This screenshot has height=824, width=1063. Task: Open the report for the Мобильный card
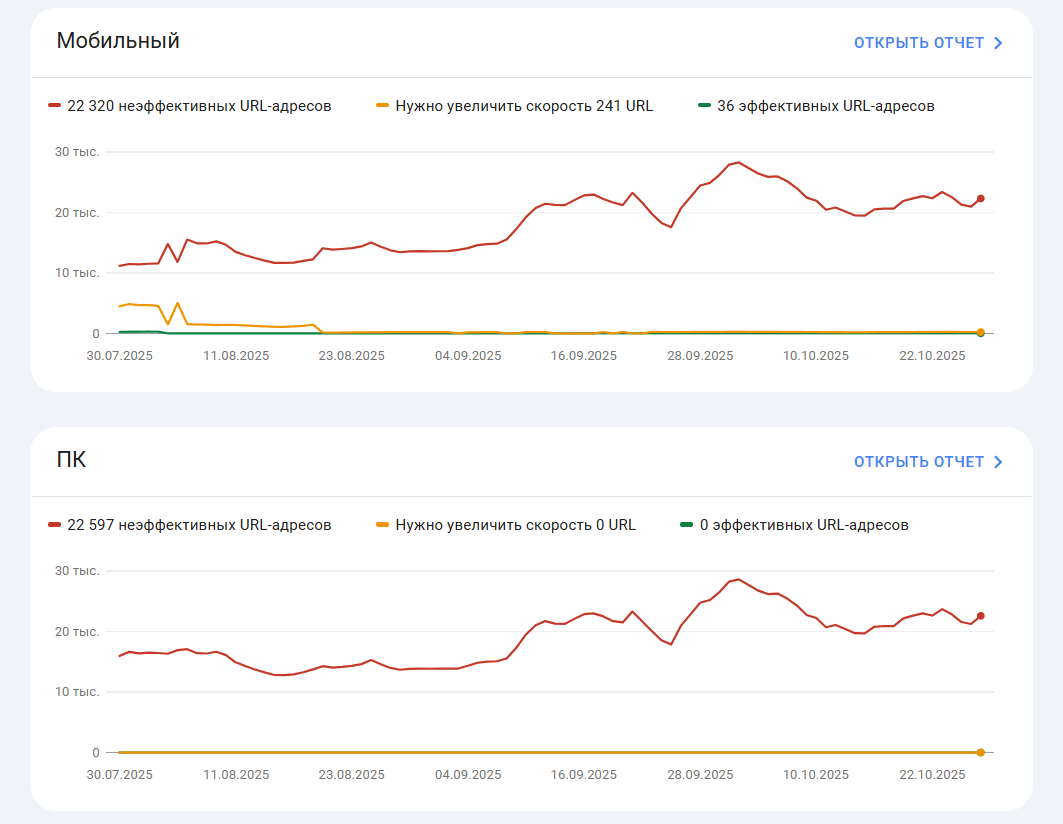[x=918, y=43]
